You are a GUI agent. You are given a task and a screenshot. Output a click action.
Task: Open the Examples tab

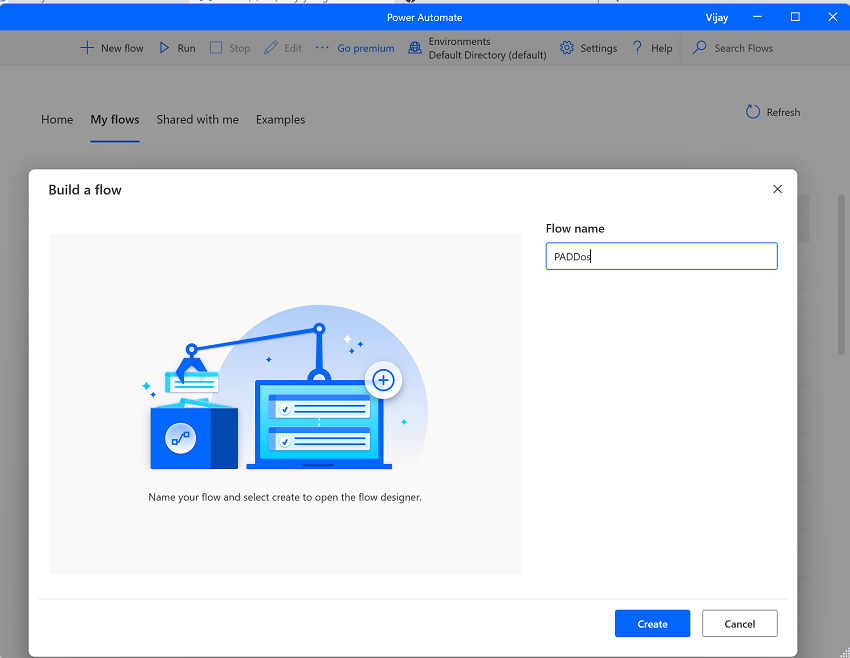[x=280, y=119]
